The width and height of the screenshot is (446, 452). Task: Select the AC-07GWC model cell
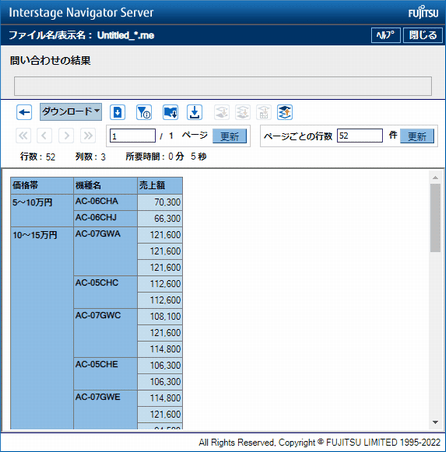pos(105,333)
